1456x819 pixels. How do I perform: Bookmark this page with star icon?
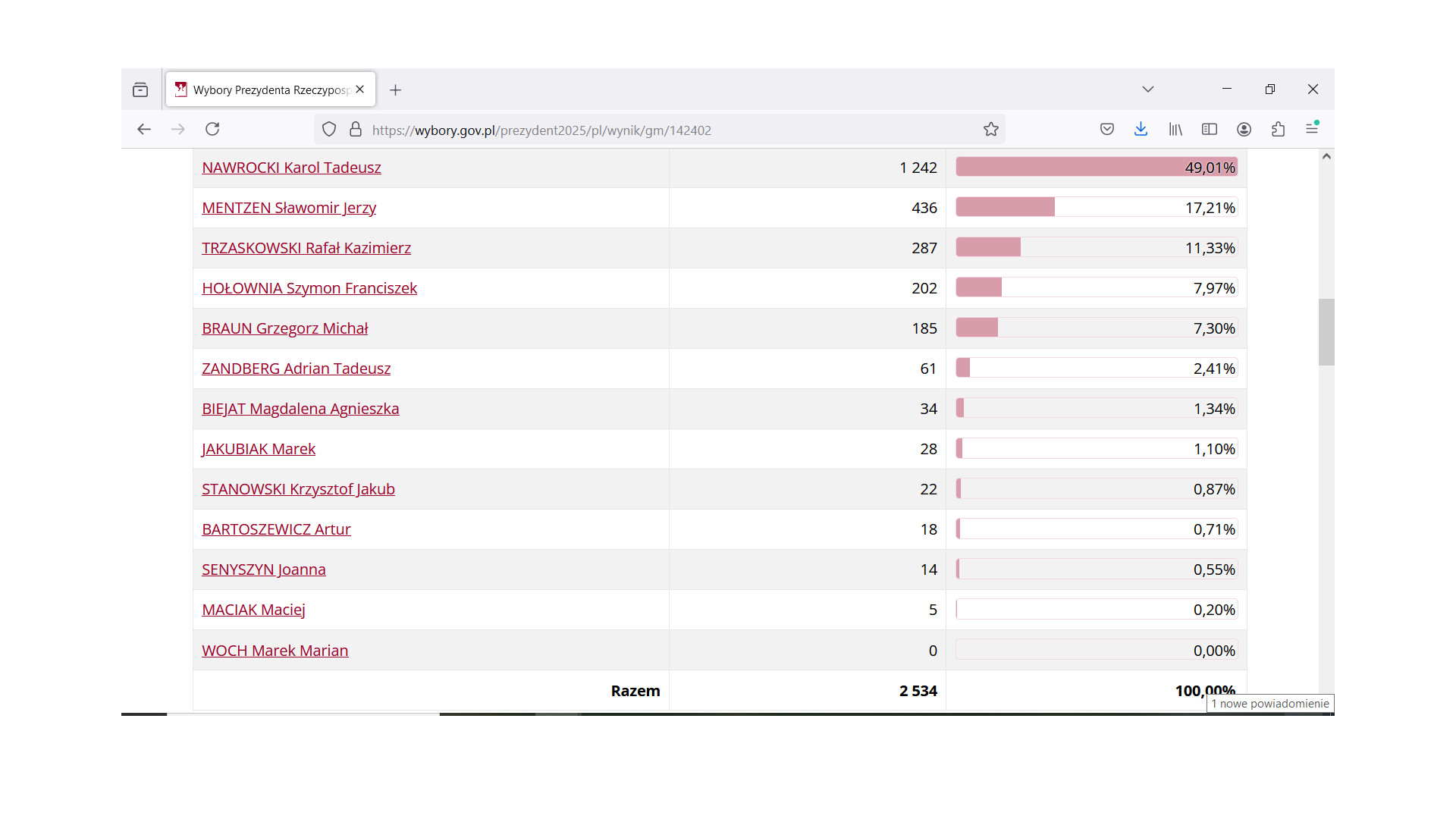990,129
